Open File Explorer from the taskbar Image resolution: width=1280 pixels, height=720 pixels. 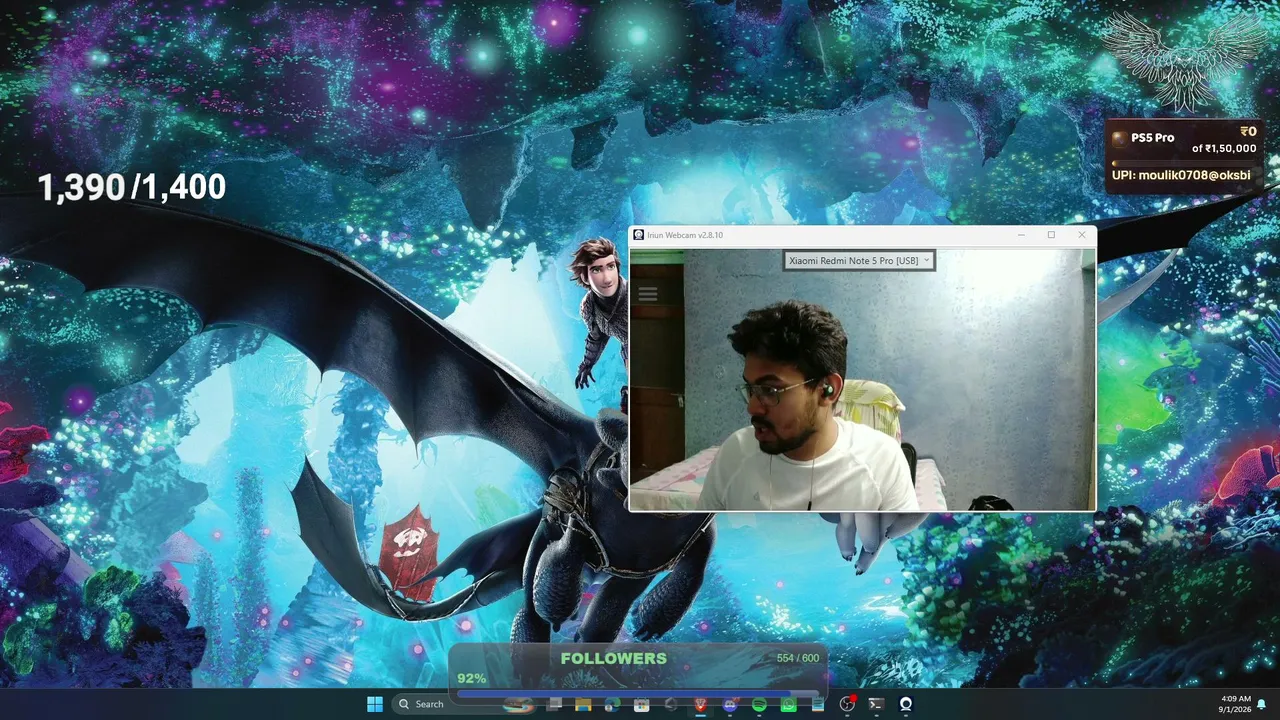(583, 704)
